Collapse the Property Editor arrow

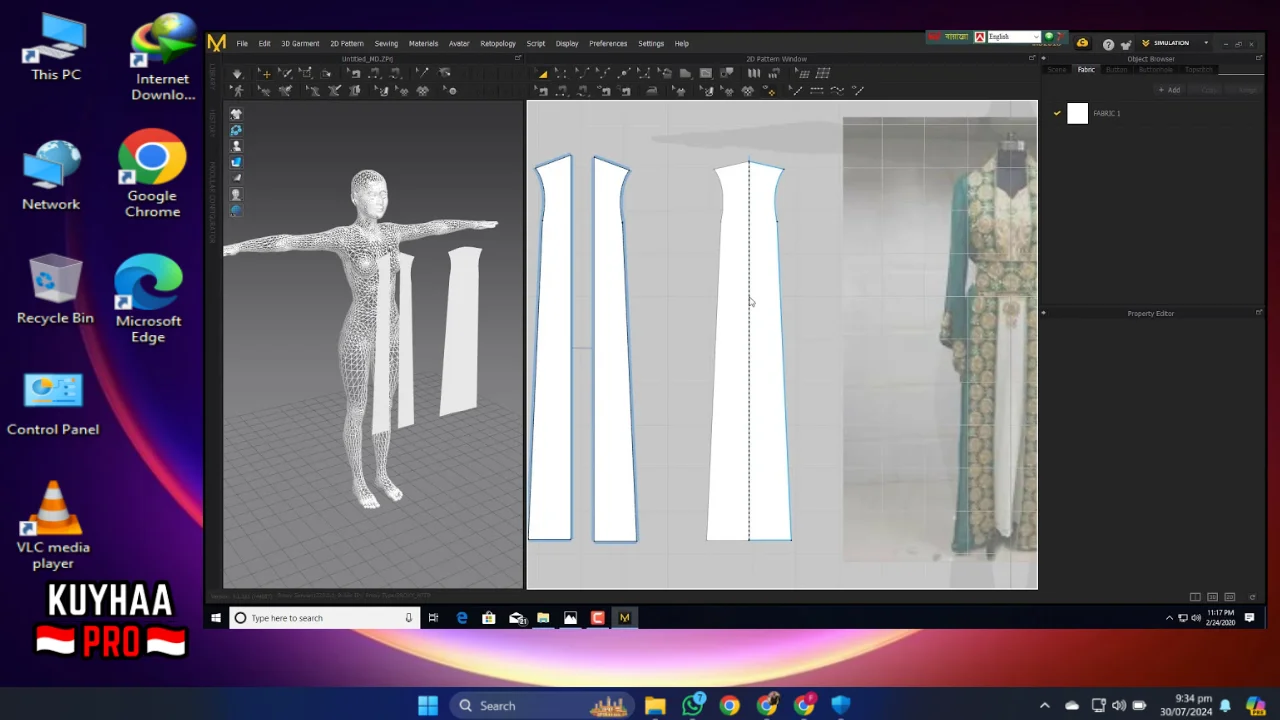click(1043, 313)
